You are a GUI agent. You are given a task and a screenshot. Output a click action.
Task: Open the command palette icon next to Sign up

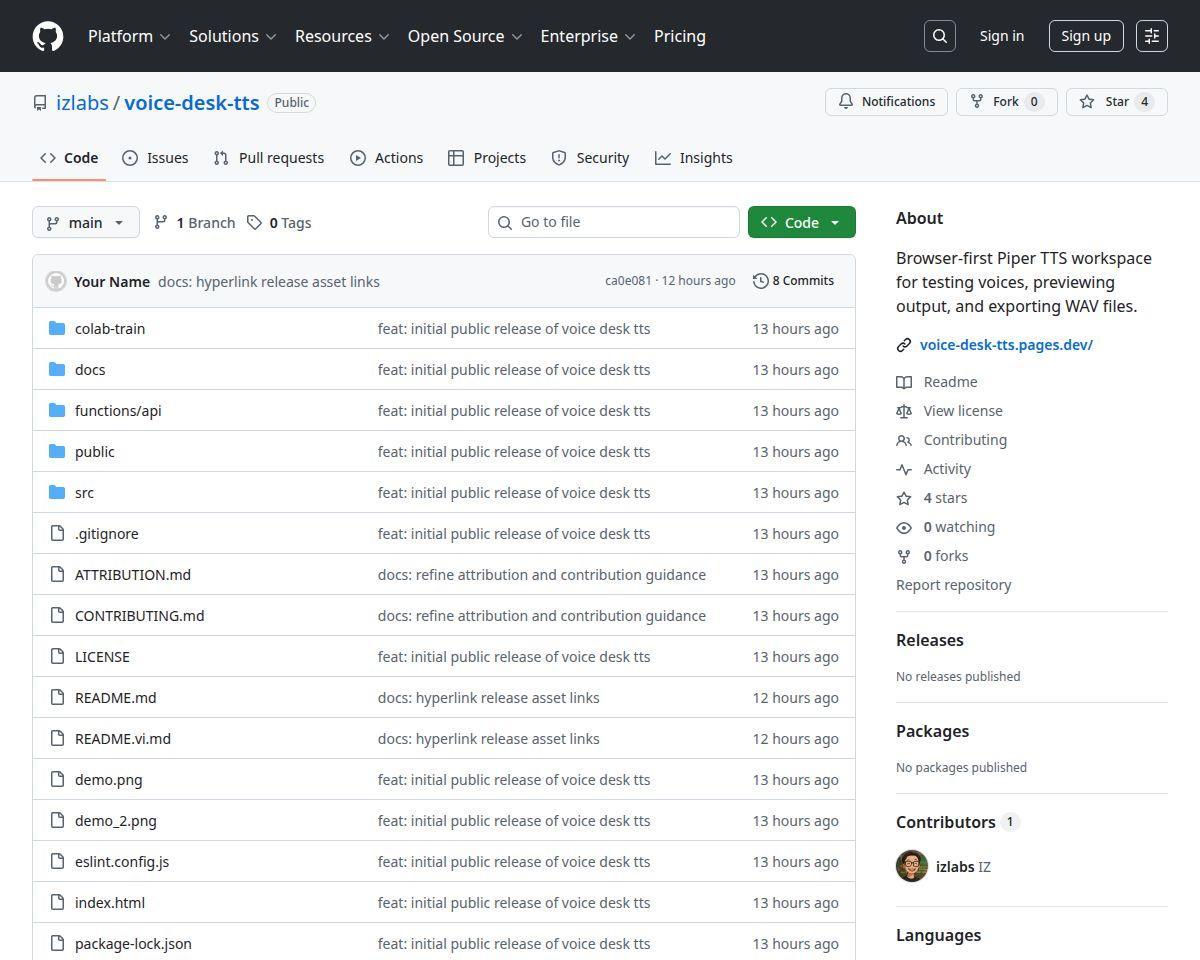[1151, 35]
